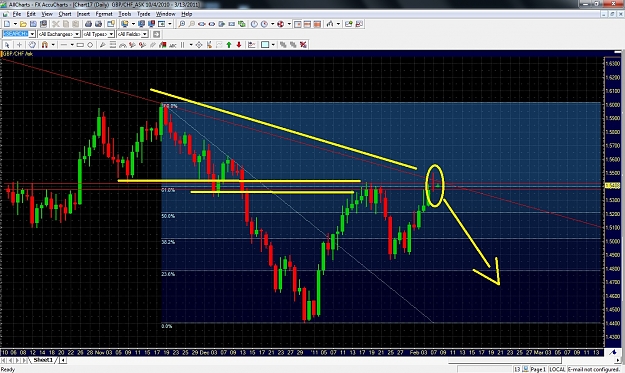Viewport: 625px width, 373px height.
Task: Click the search go arrow button
Action: [156, 34]
